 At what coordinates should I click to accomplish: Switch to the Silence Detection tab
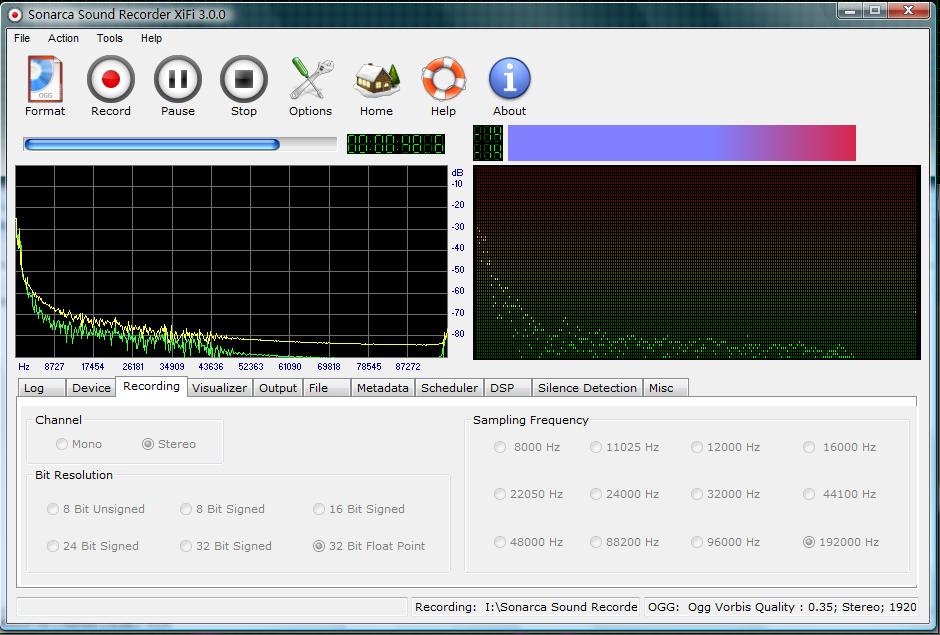click(x=587, y=387)
